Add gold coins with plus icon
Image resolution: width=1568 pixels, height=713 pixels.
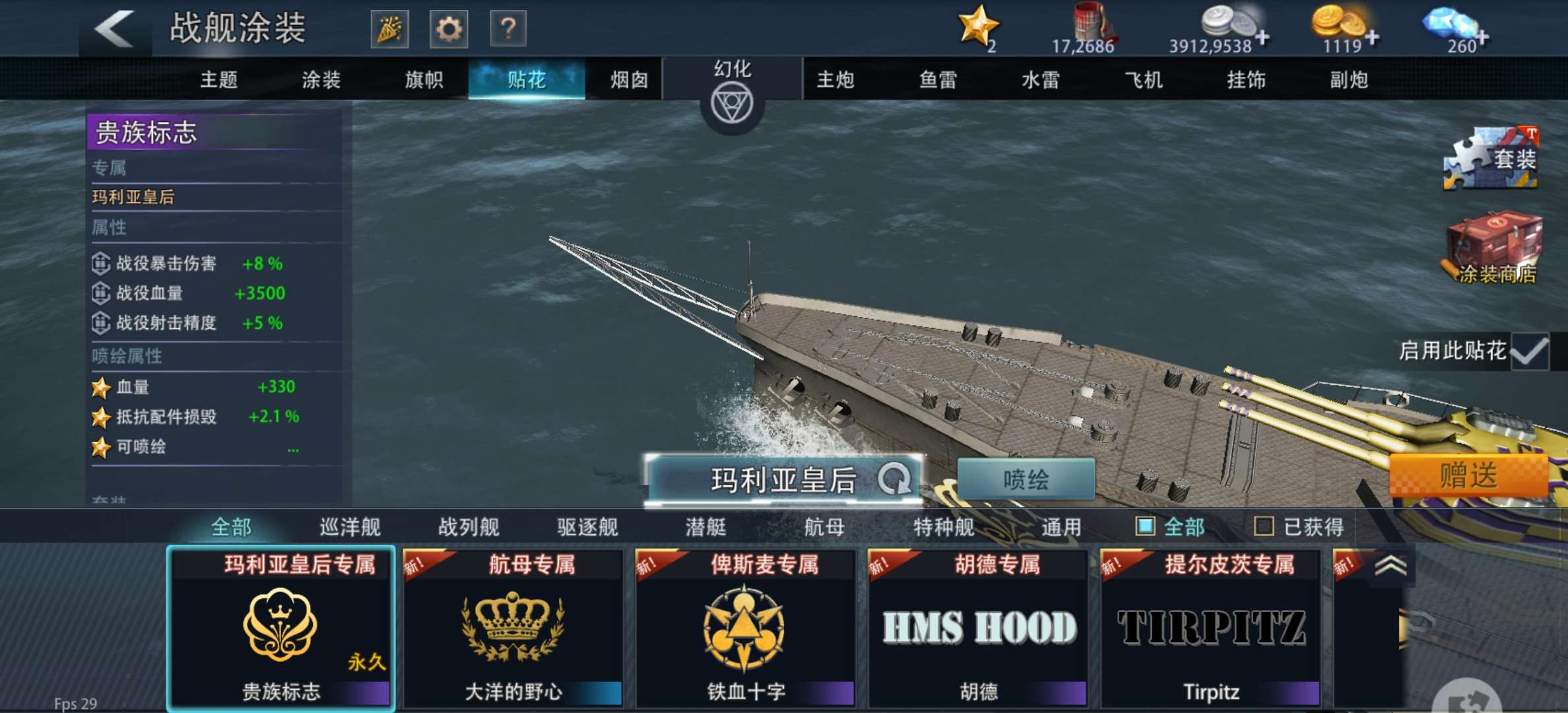pos(1372,38)
